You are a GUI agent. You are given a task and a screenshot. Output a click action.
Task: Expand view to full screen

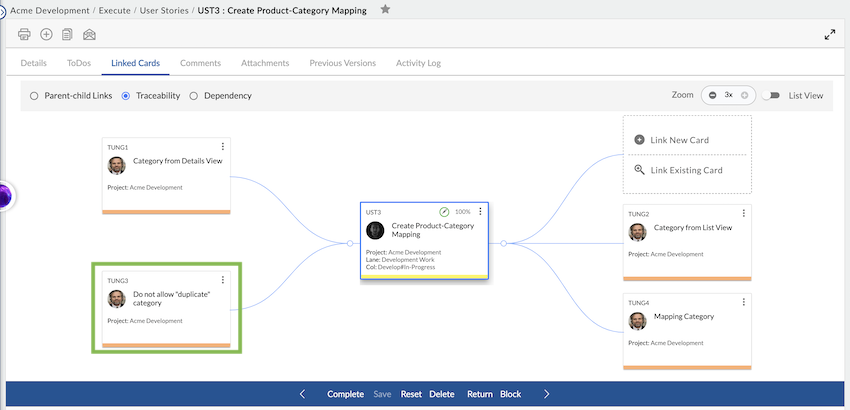click(x=829, y=35)
